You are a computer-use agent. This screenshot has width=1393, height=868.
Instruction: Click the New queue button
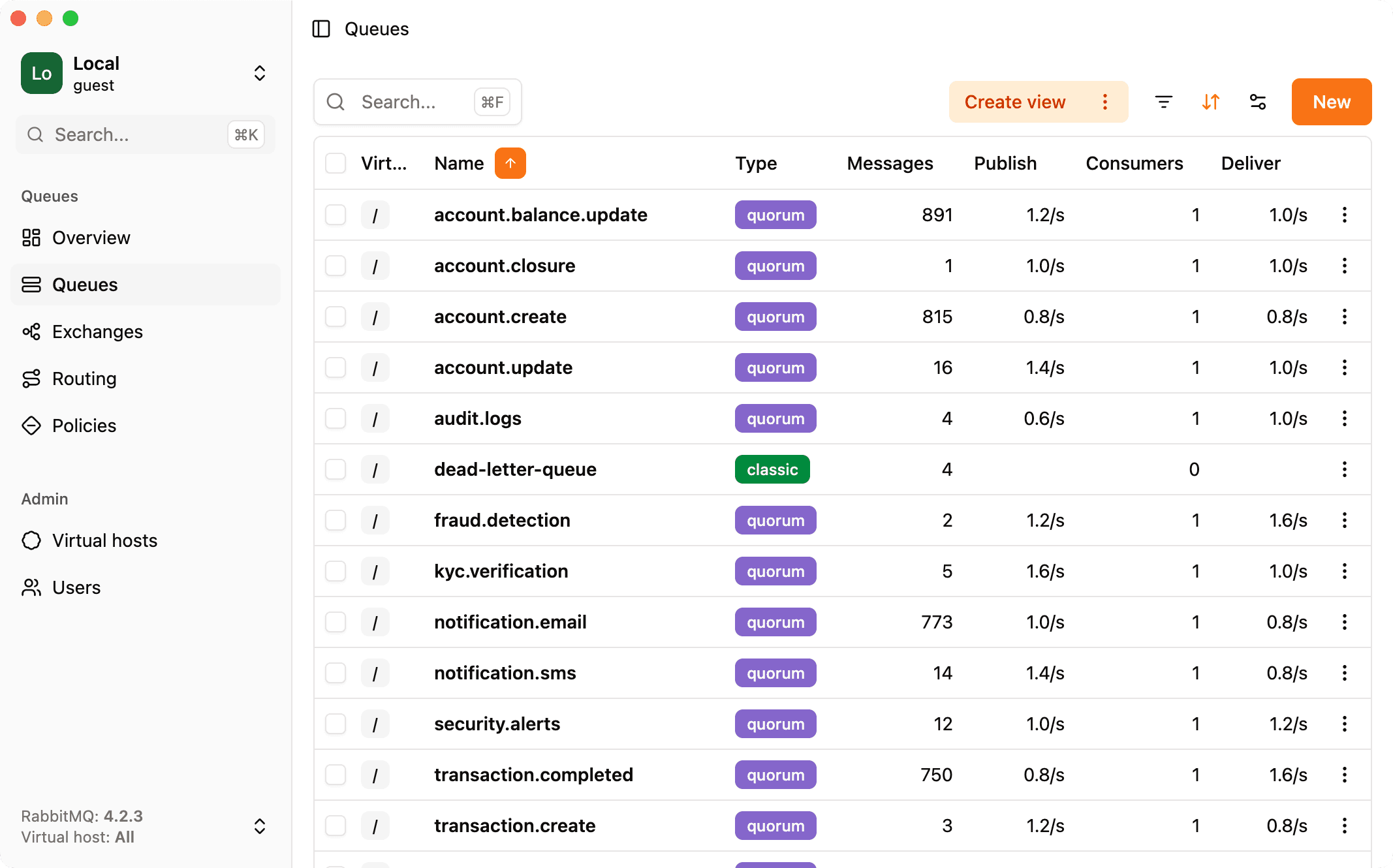coord(1331,102)
